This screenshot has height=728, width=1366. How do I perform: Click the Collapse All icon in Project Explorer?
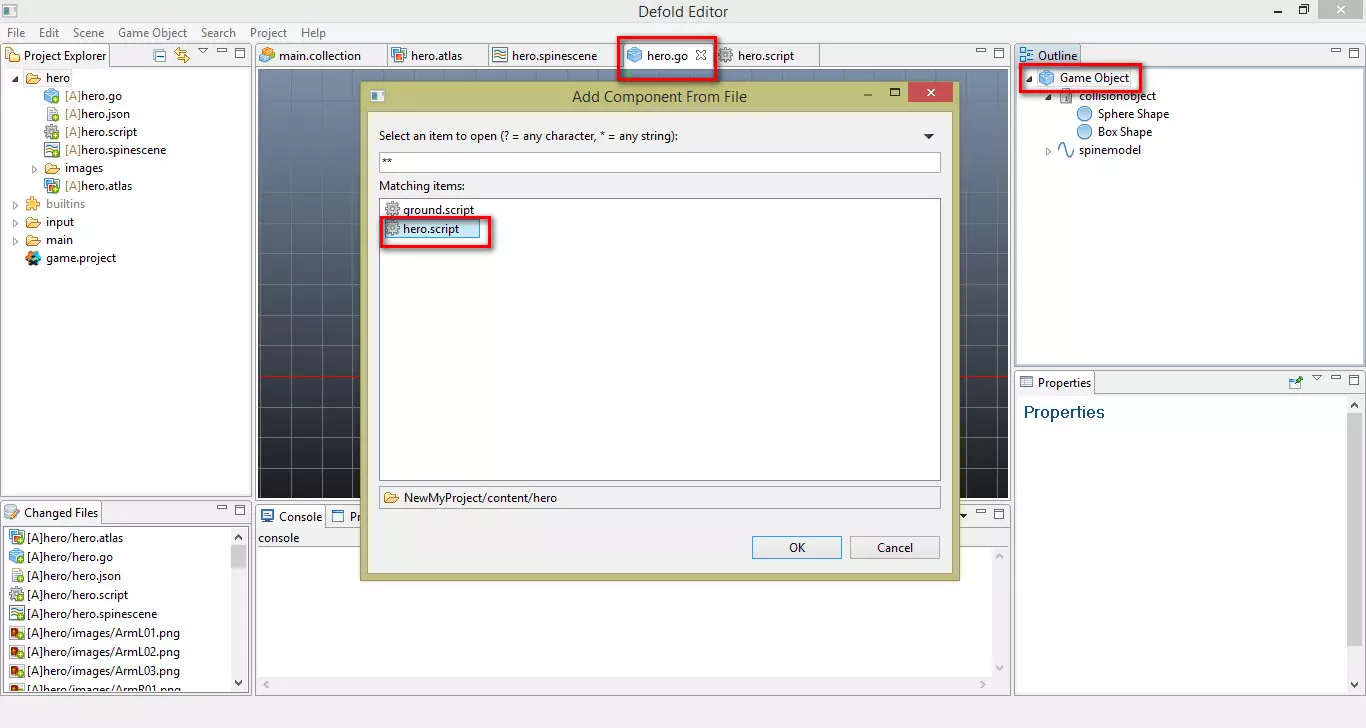pyautogui.click(x=160, y=55)
